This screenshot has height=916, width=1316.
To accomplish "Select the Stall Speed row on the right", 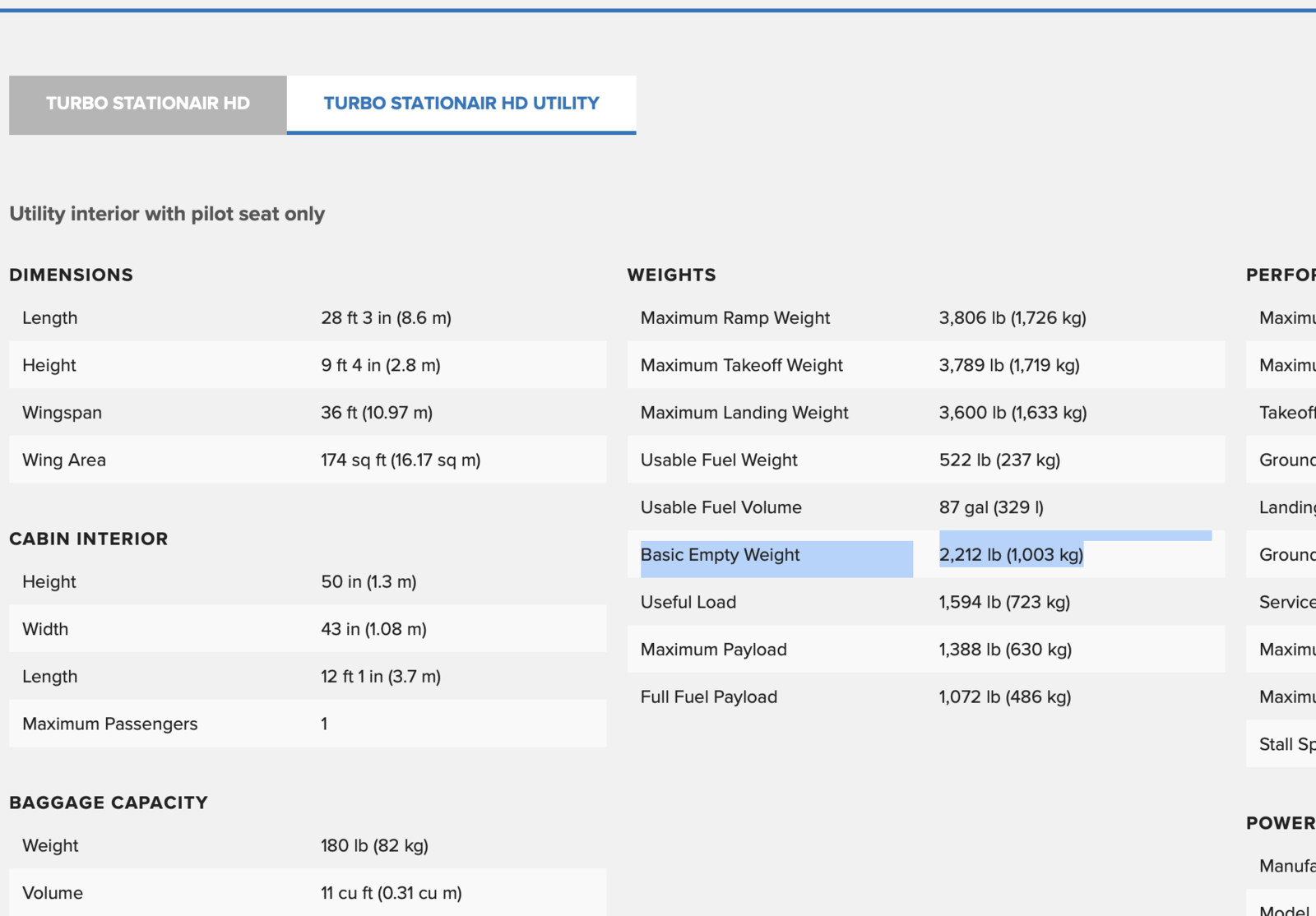I will pos(1283,743).
